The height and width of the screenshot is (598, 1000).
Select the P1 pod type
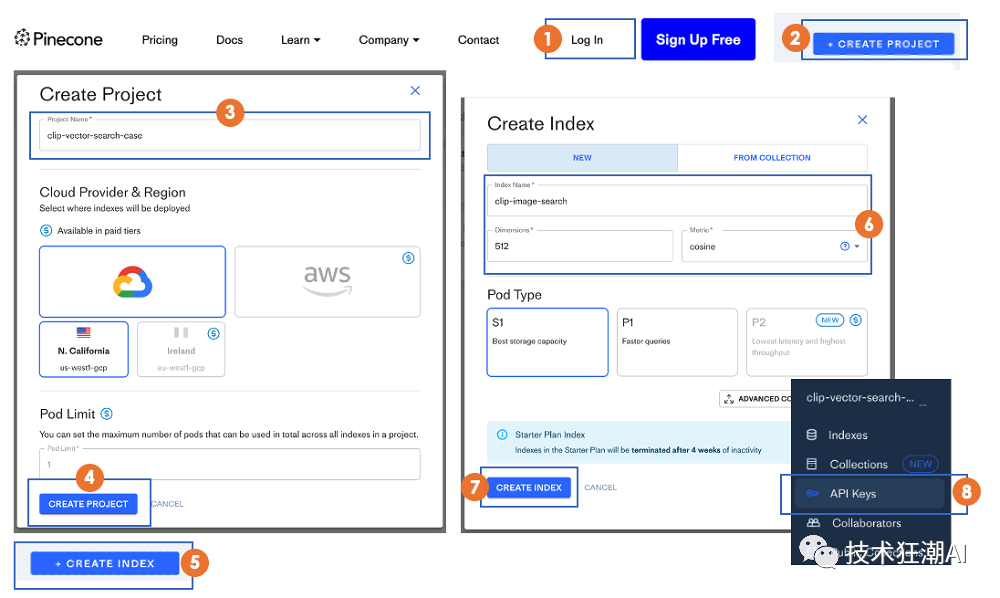point(677,342)
